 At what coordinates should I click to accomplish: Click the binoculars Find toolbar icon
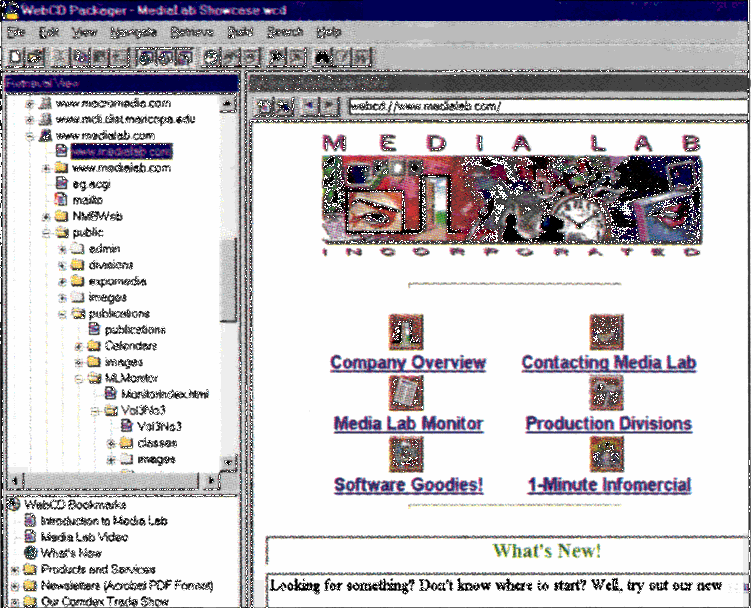point(323,58)
